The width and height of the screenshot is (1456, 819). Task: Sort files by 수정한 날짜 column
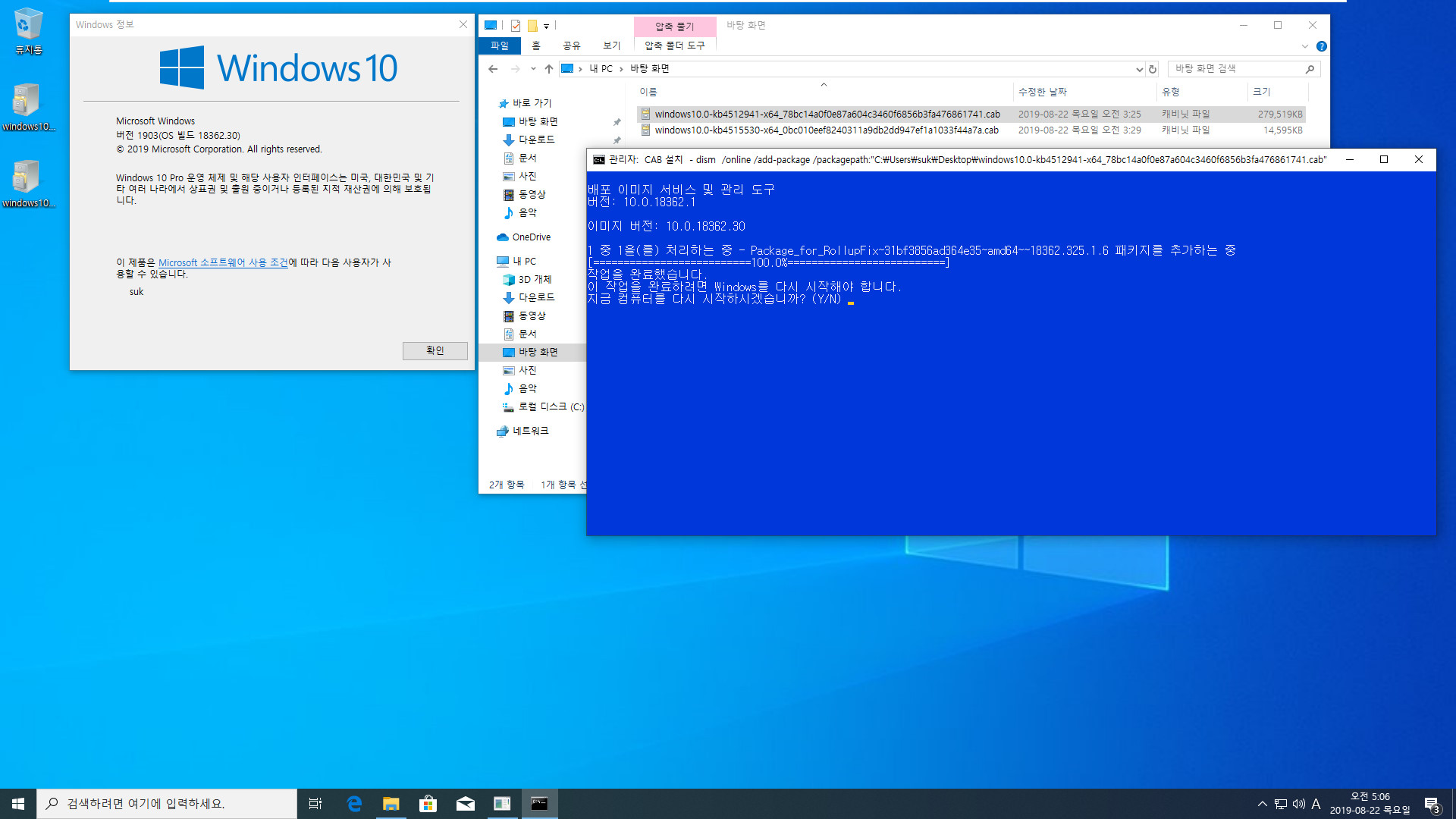pyautogui.click(x=1084, y=92)
